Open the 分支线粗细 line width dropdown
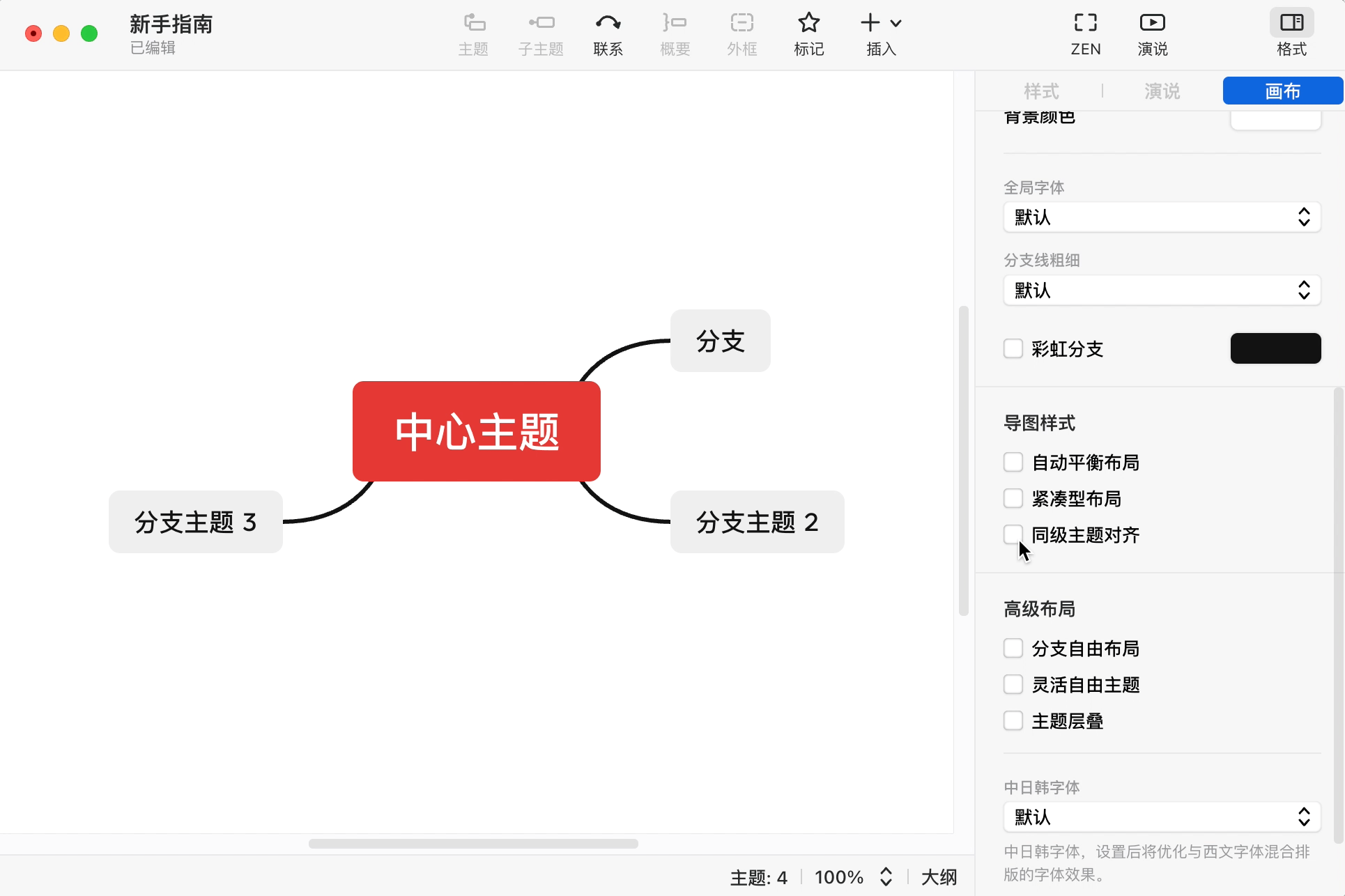This screenshot has height=896, width=1345. coord(1161,290)
